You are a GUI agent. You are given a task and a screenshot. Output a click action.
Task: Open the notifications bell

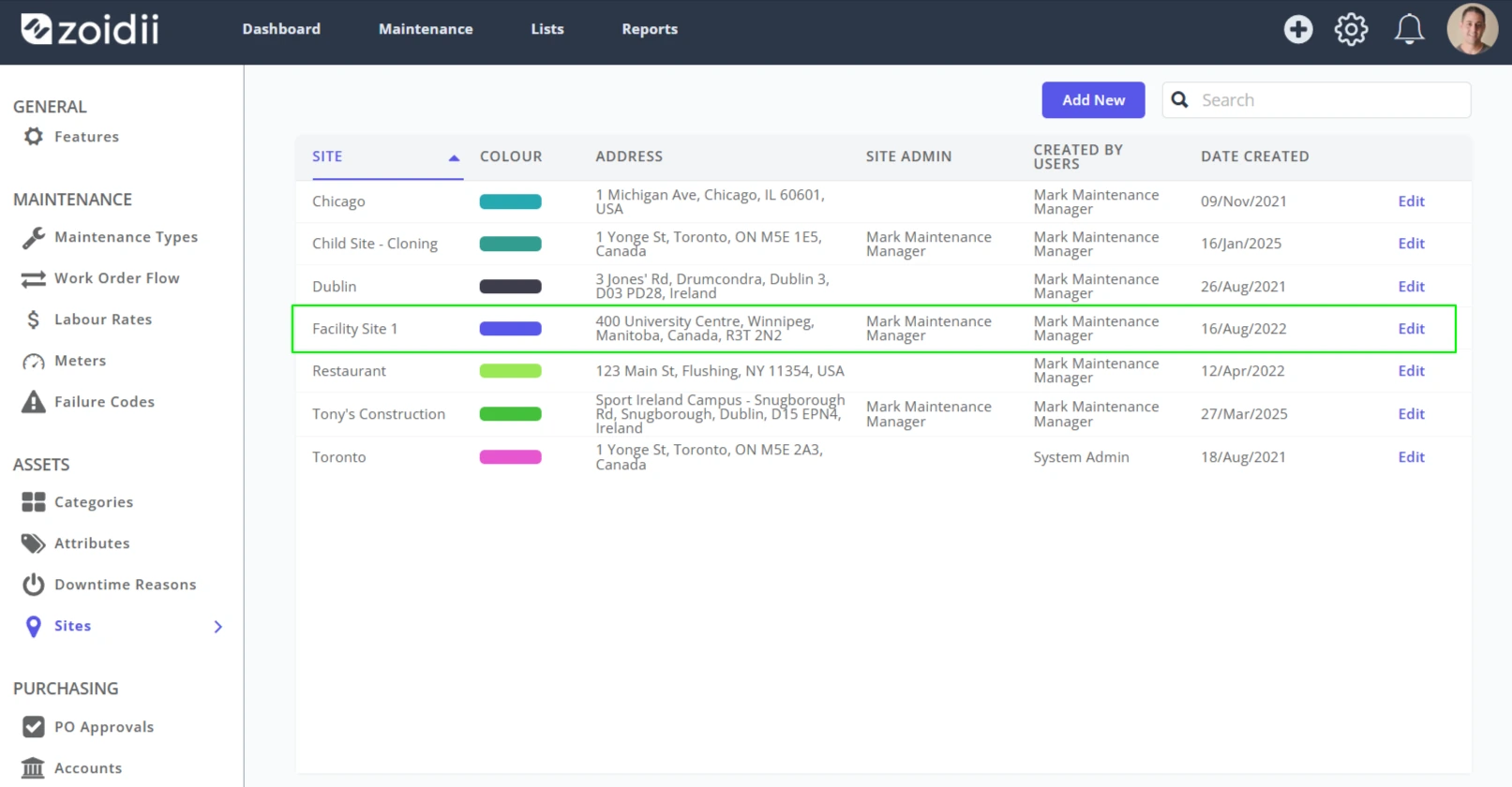[x=1409, y=29]
